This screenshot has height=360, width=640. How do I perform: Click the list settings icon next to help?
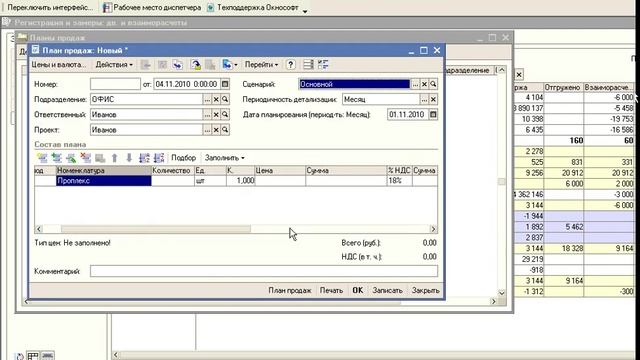[309, 64]
